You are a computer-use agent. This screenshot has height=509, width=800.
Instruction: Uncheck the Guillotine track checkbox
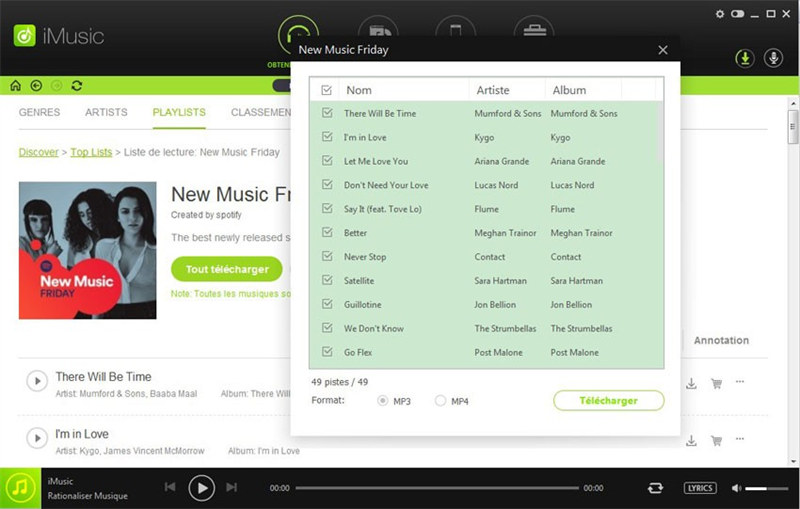click(327, 304)
